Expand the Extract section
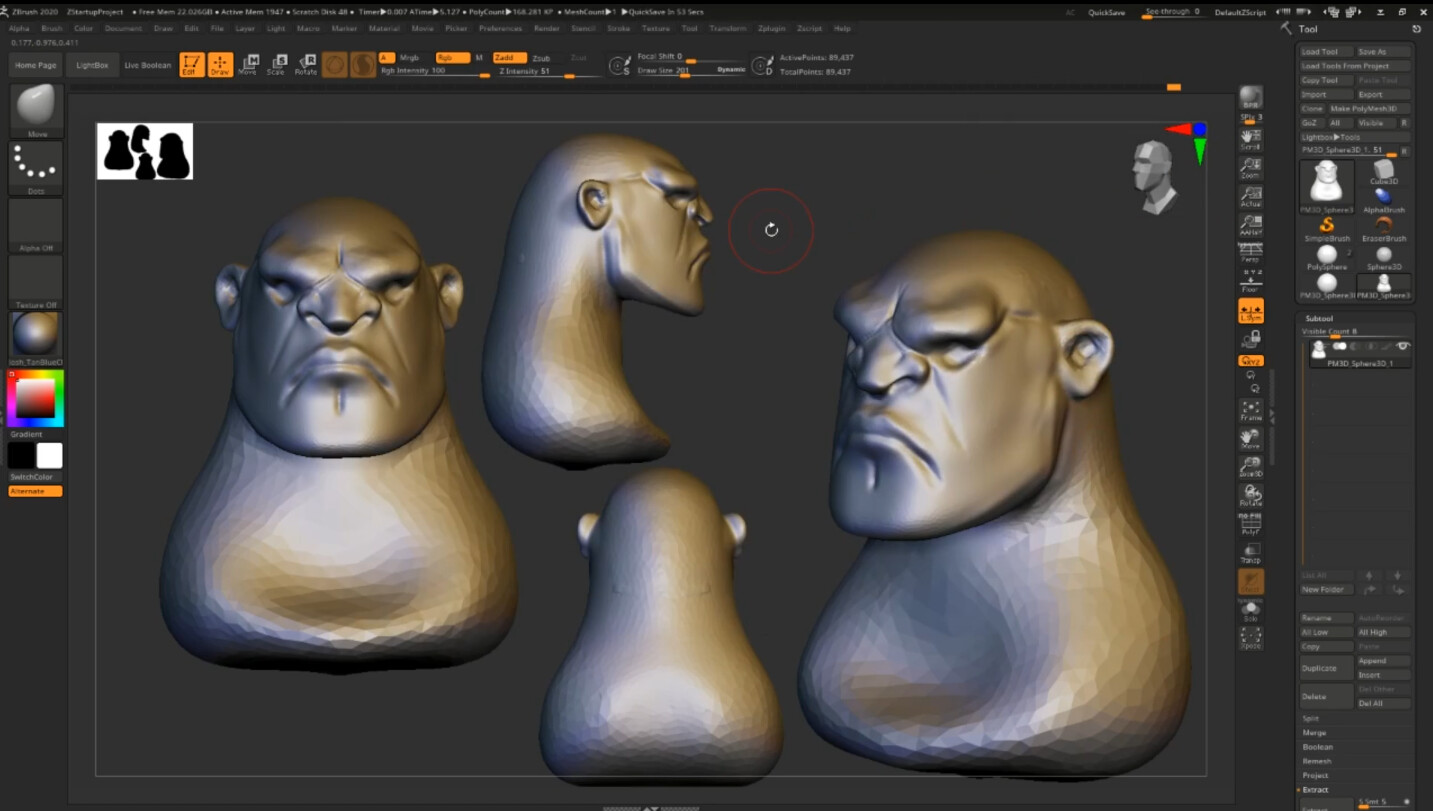 click(1315, 789)
